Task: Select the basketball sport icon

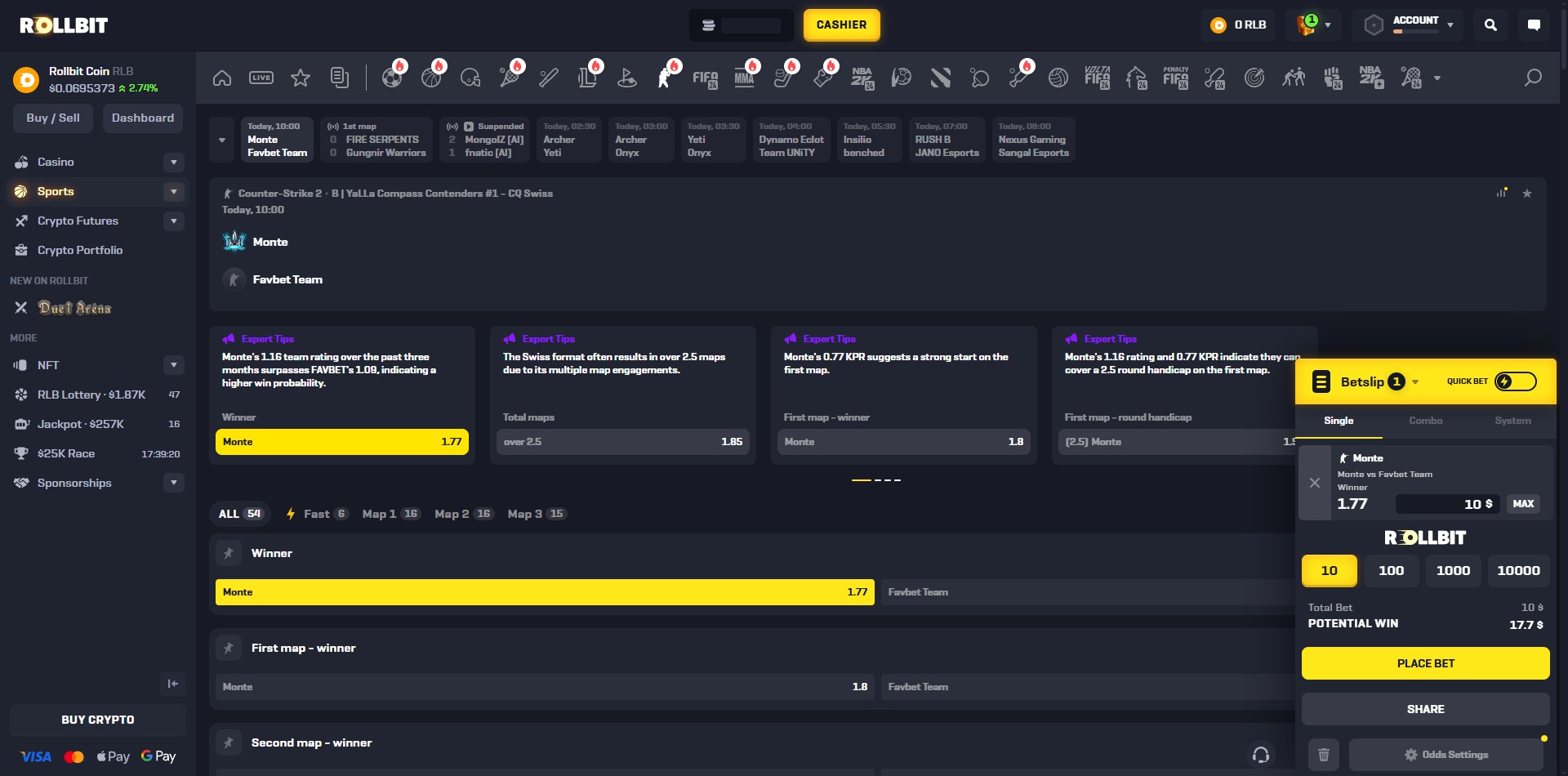Action: point(431,78)
